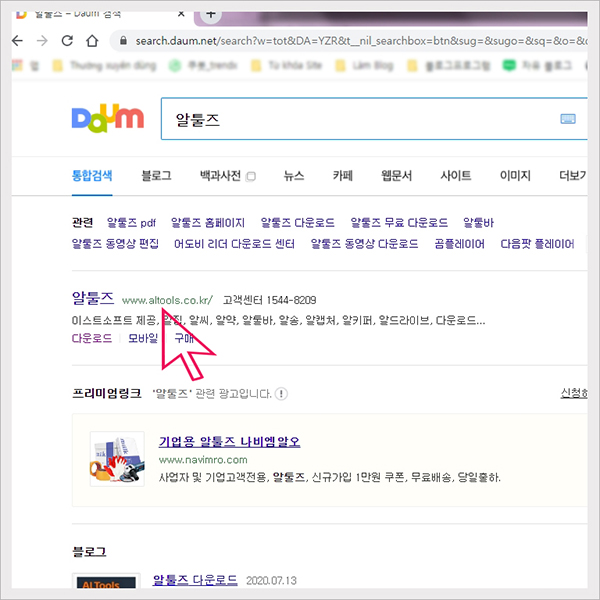Screen dimensions: 600x600
Task: Open the 알툴즈 site result title
Action: pos(93,298)
